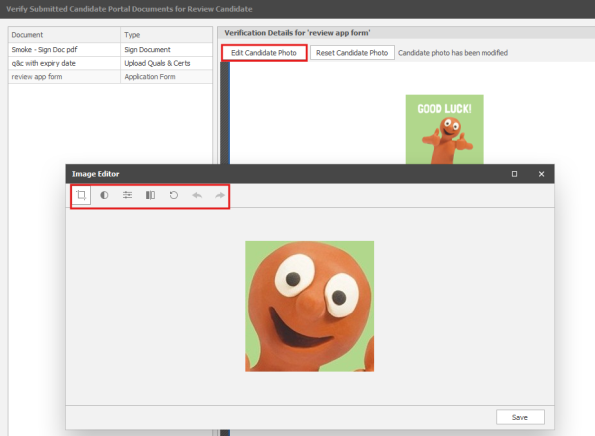Click the redo arrow in Image Editor
Viewport: 595px width, 436px height.
[220, 195]
